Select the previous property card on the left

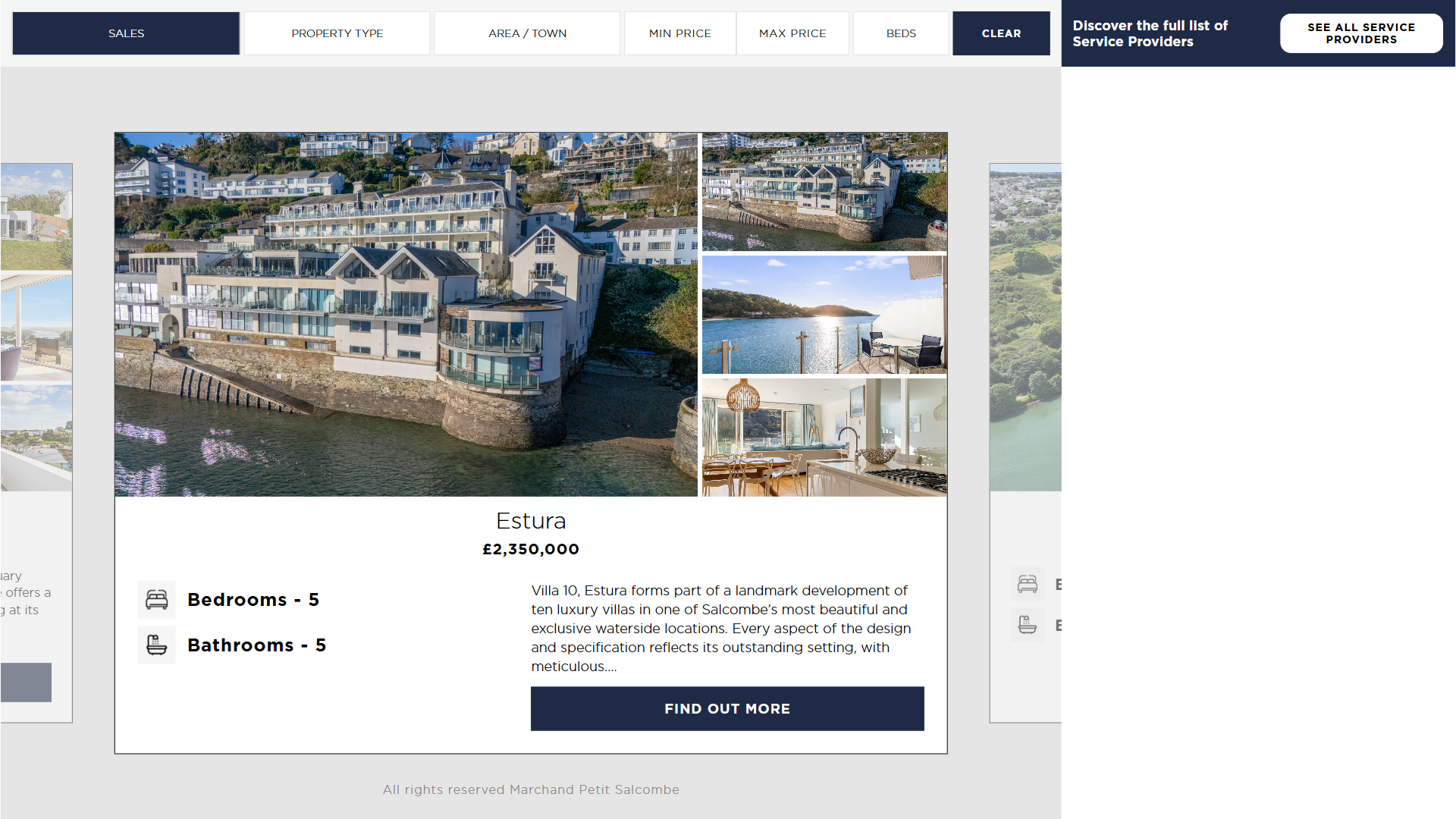click(x=36, y=443)
